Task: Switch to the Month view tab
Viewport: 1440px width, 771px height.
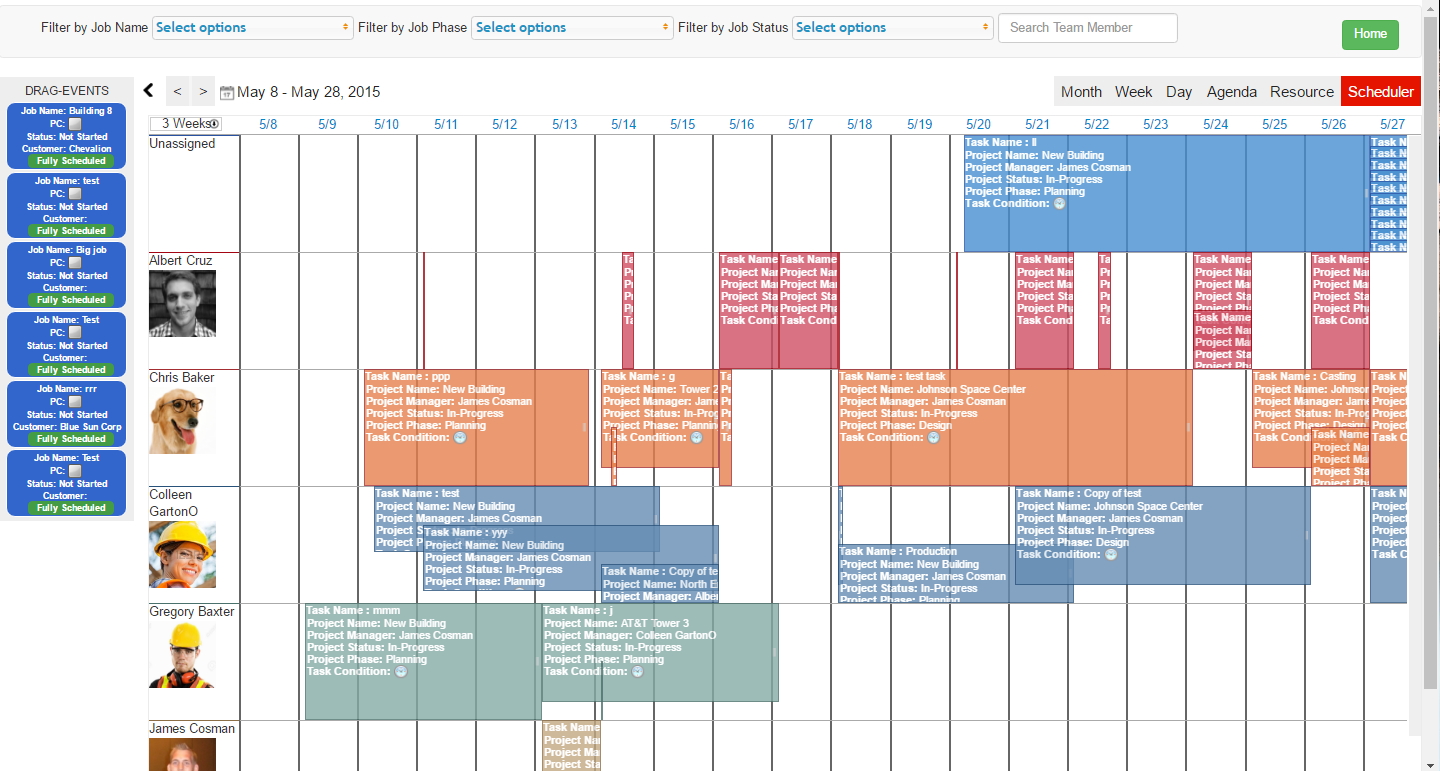Action: coord(1081,91)
